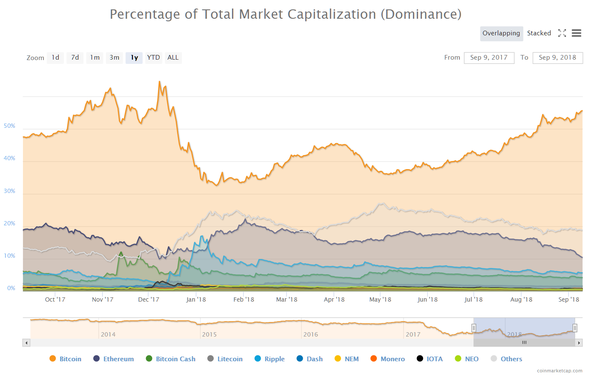The height and width of the screenshot is (380, 602).
Task: Select the 1y zoom range
Action: pos(134,58)
